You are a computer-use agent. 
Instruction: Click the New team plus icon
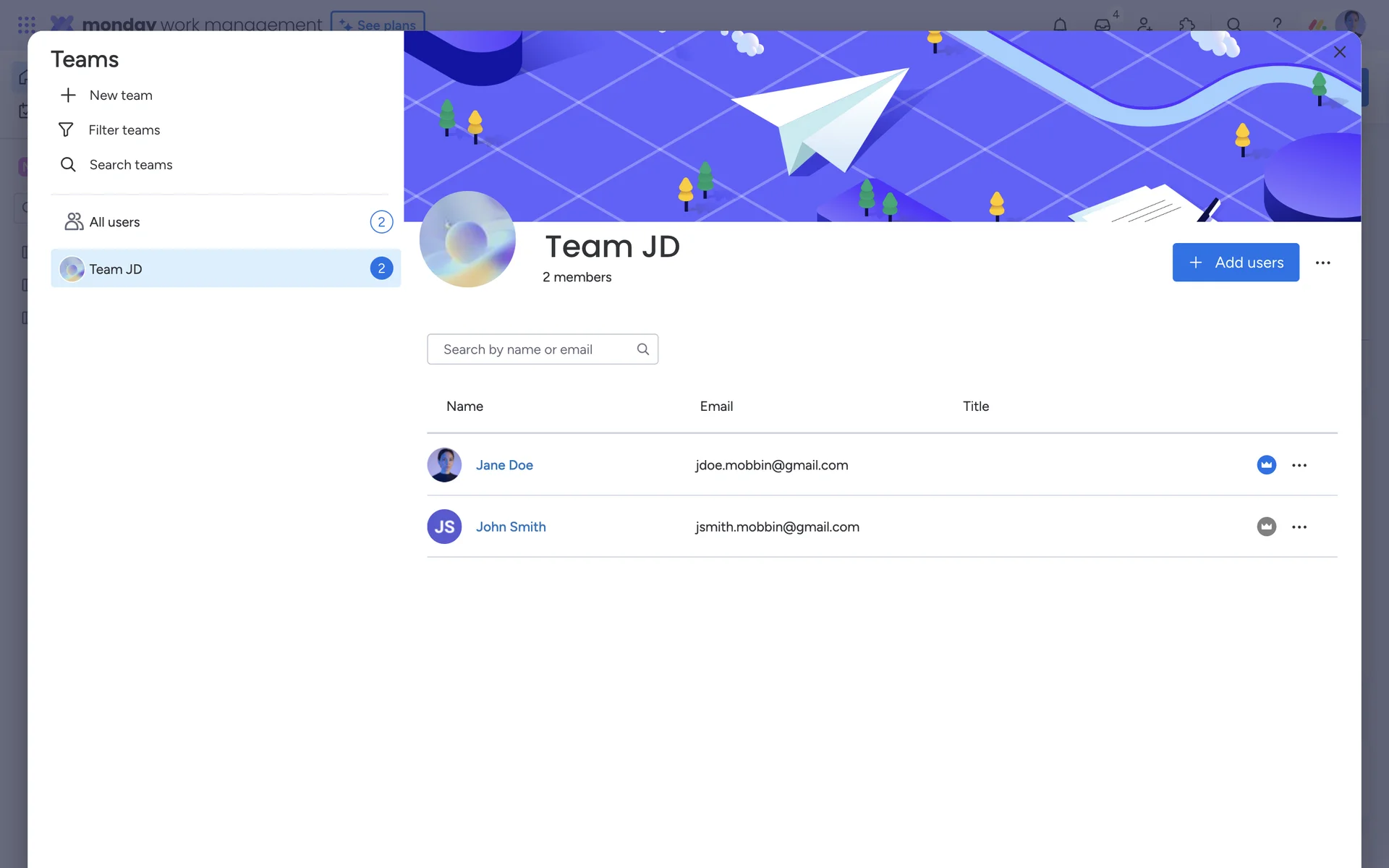[x=68, y=95]
